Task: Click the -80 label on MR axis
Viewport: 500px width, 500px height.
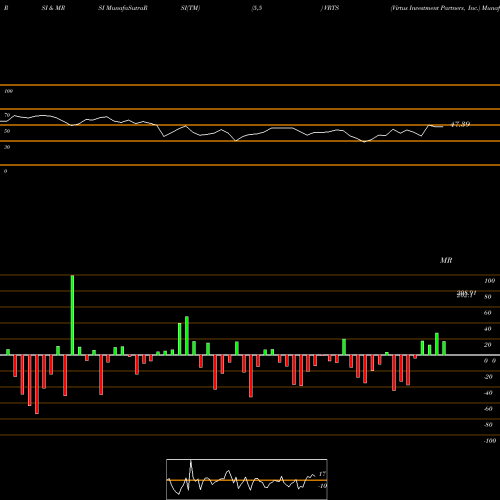Action: [x=488, y=425]
